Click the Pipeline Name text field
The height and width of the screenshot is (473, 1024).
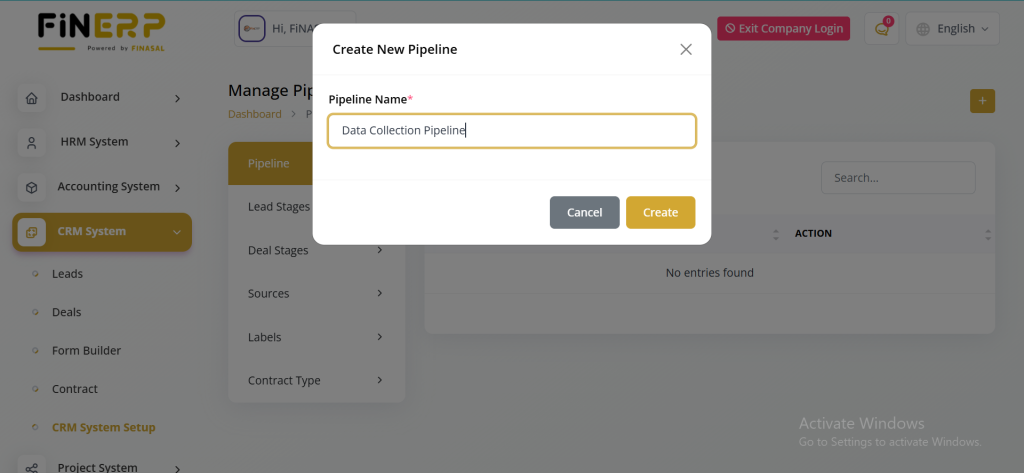pyautogui.click(x=511, y=131)
